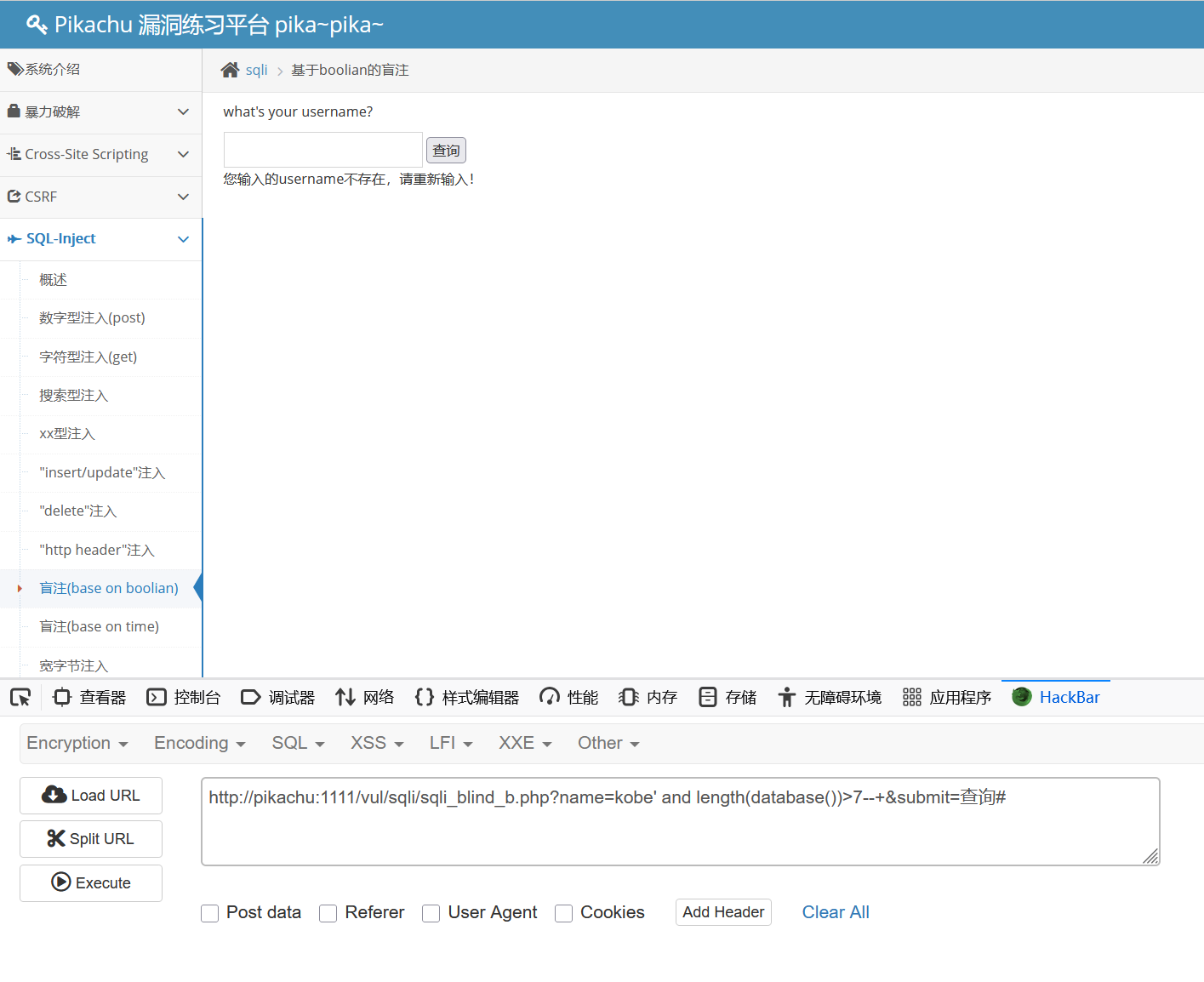Click the cloud download icon on Load URL

pos(54,795)
